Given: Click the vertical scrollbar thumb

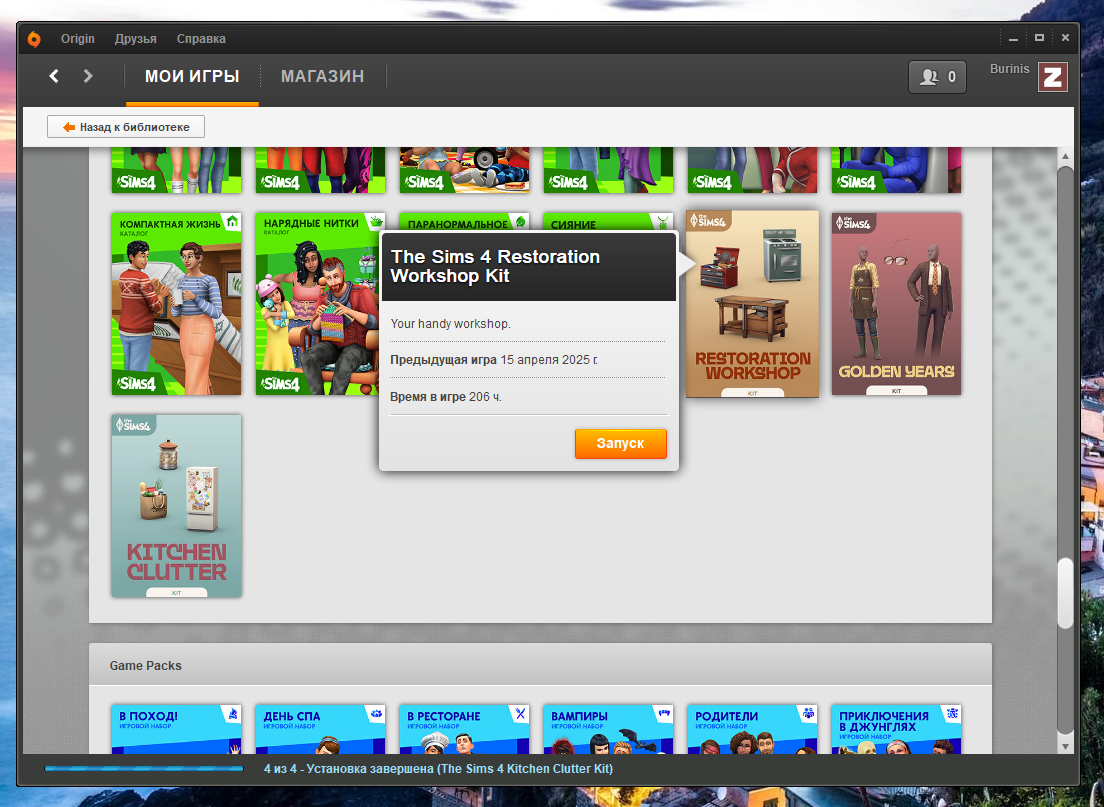Looking at the screenshot, I should click(1066, 593).
